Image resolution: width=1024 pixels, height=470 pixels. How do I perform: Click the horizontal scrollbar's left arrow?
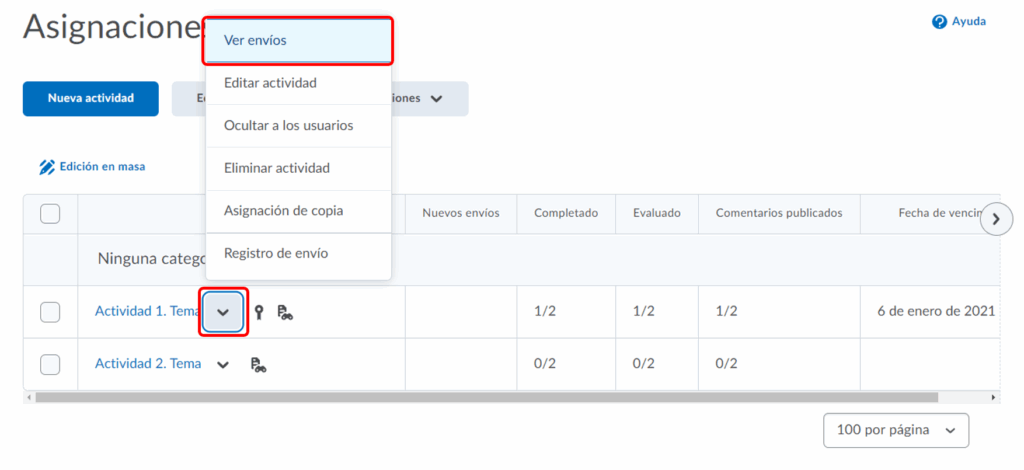(x=27, y=397)
